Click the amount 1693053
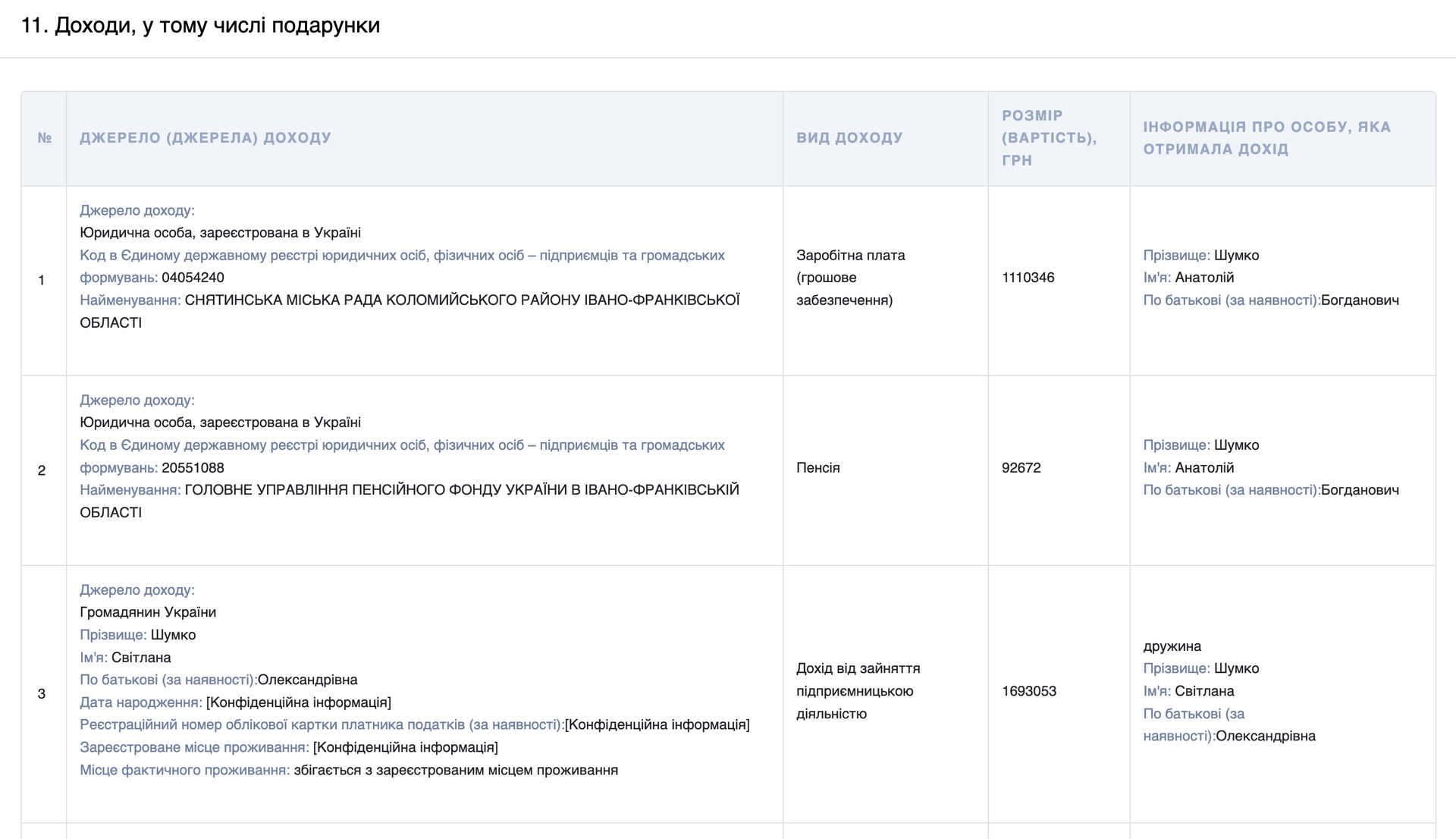 tap(1029, 691)
